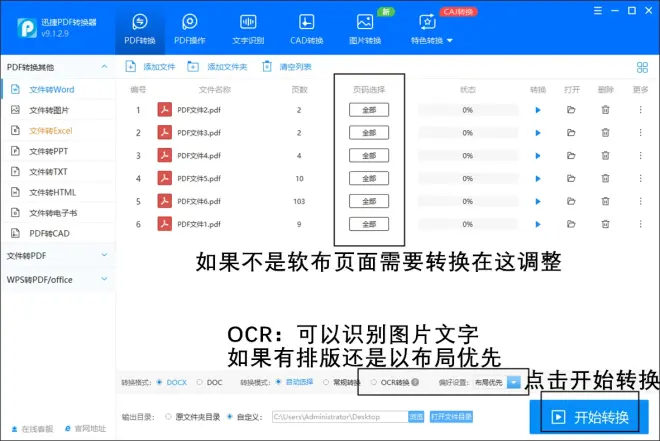This screenshot has height=441, width=660.
Task: Click 清空列表 to clear the list
Action: click(x=287, y=66)
